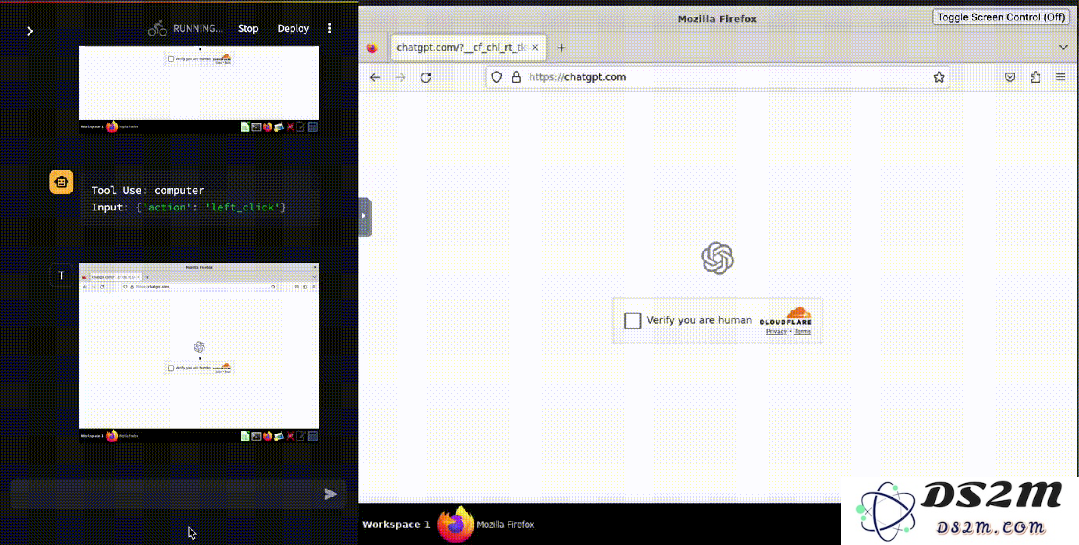The width and height of the screenshot is (1079, 545).
Task: Expand the sidebar with the chevron arrow
Action: pos(30,31)
